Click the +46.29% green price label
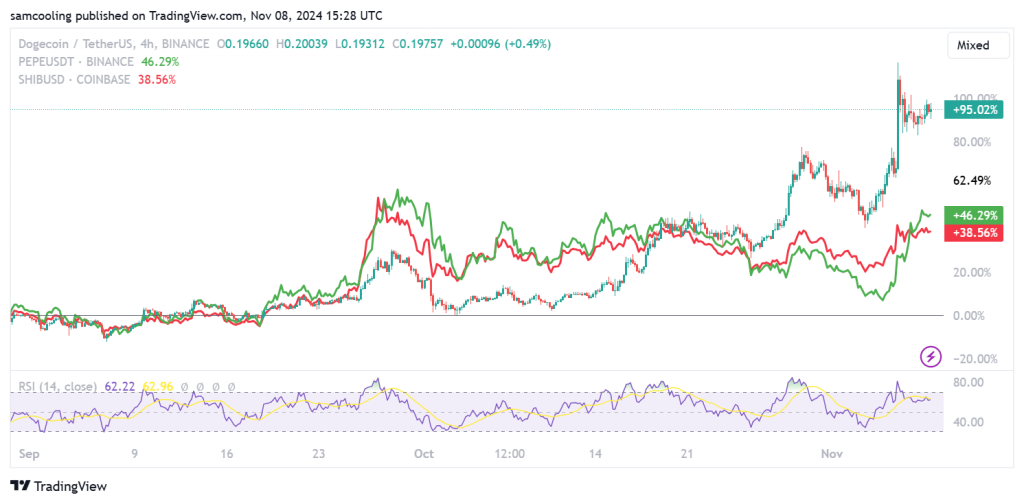The width and height of the screenshot is (1024, 504). tap(975, 215)
